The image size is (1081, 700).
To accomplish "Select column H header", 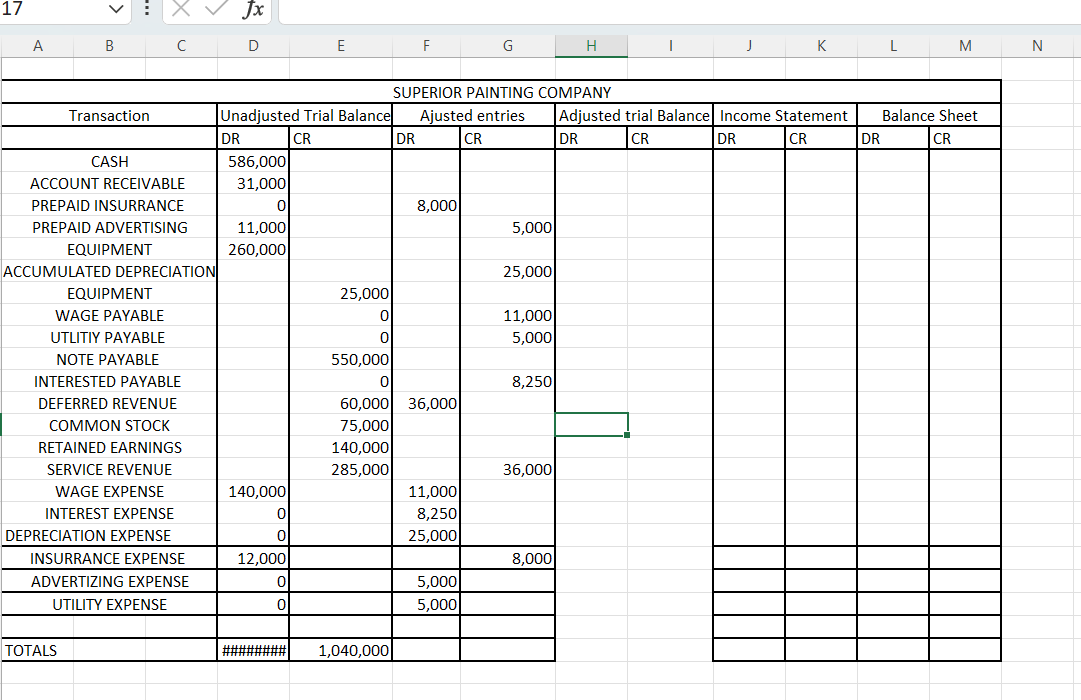I will (592, 46).
